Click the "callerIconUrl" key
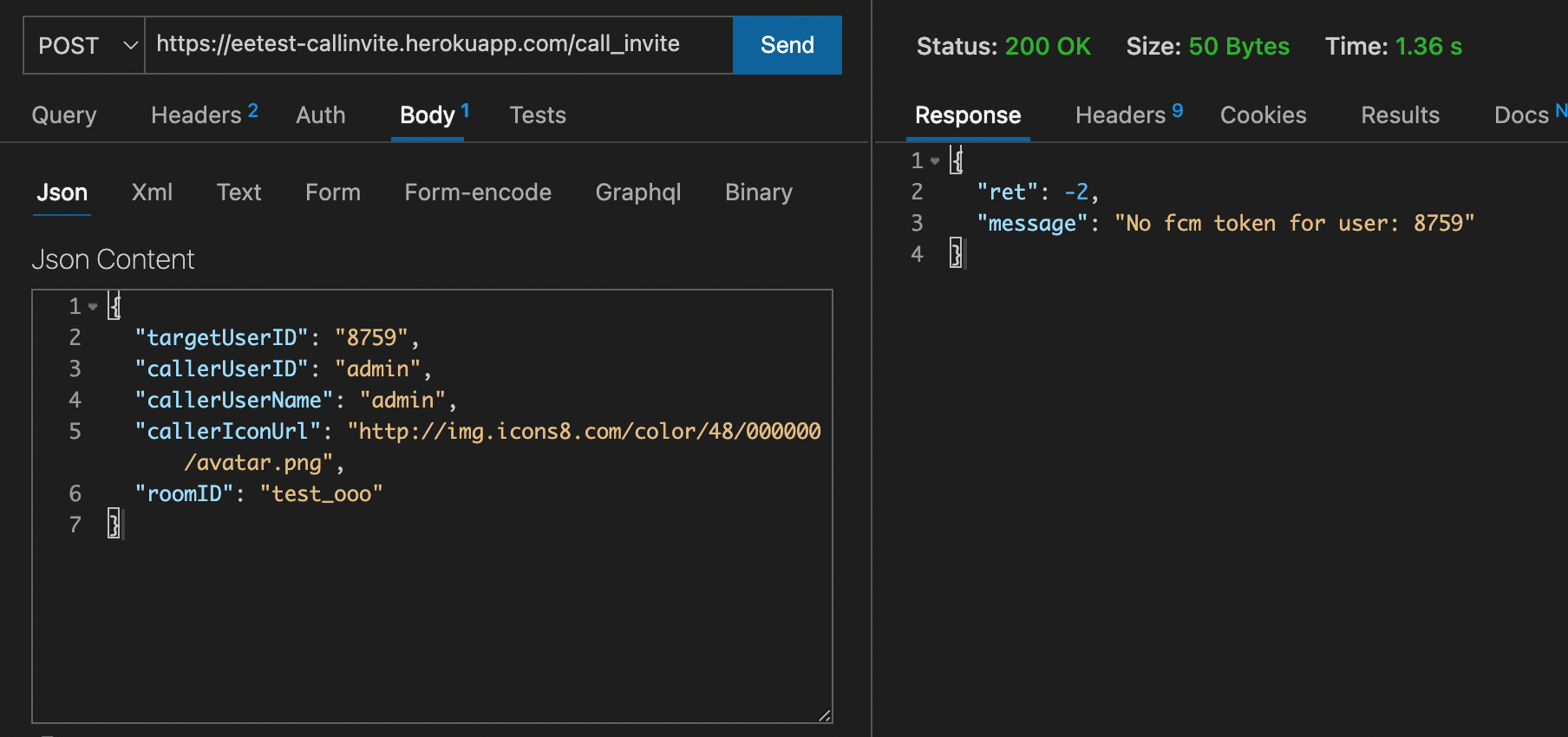This screenshot has width=1568, height=737. 228,432
